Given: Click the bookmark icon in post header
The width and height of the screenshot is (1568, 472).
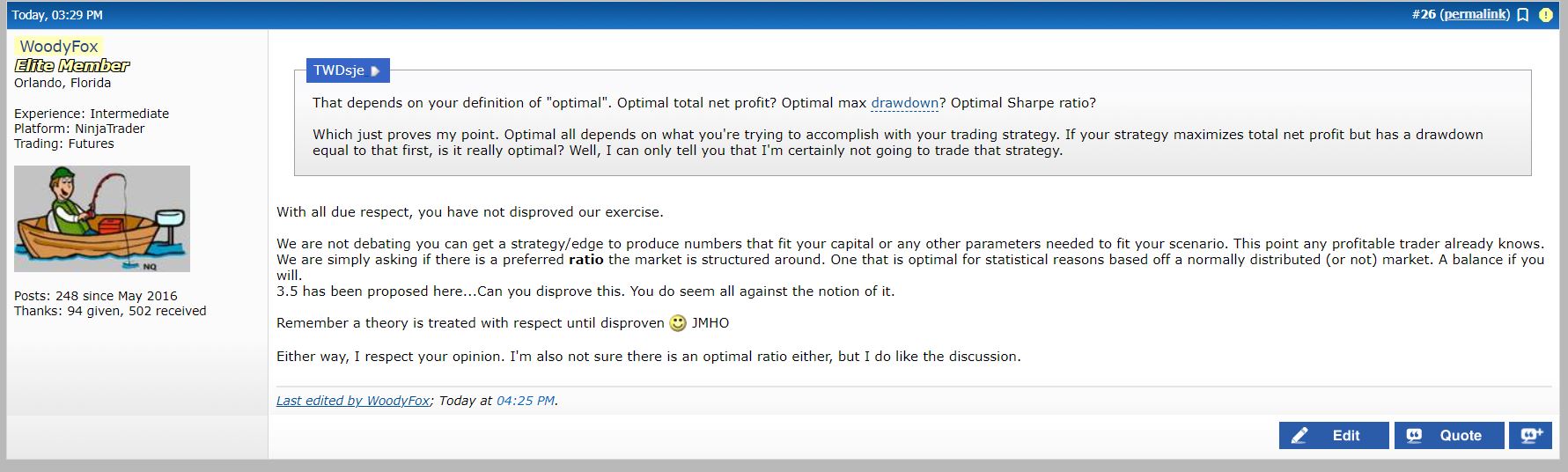Looking at the screenshot, I should click(x=1522, y=15).
